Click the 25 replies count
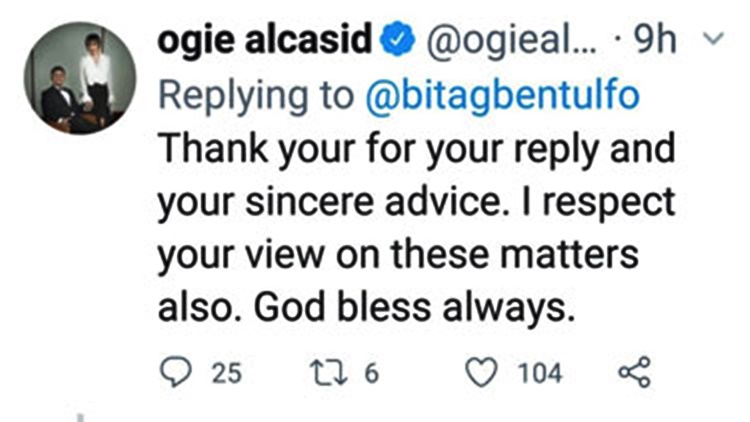 tap(227, 374)
